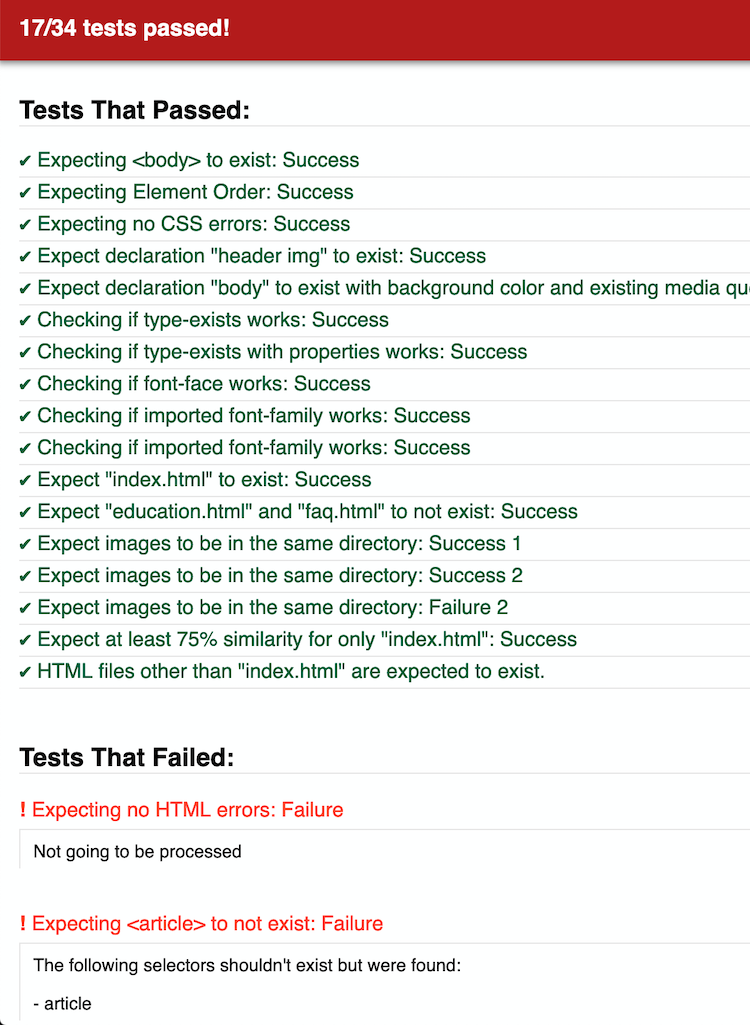Click the "same directory: Success 1" test row
Screen dimensions: 750x1025
click(280, 544)
